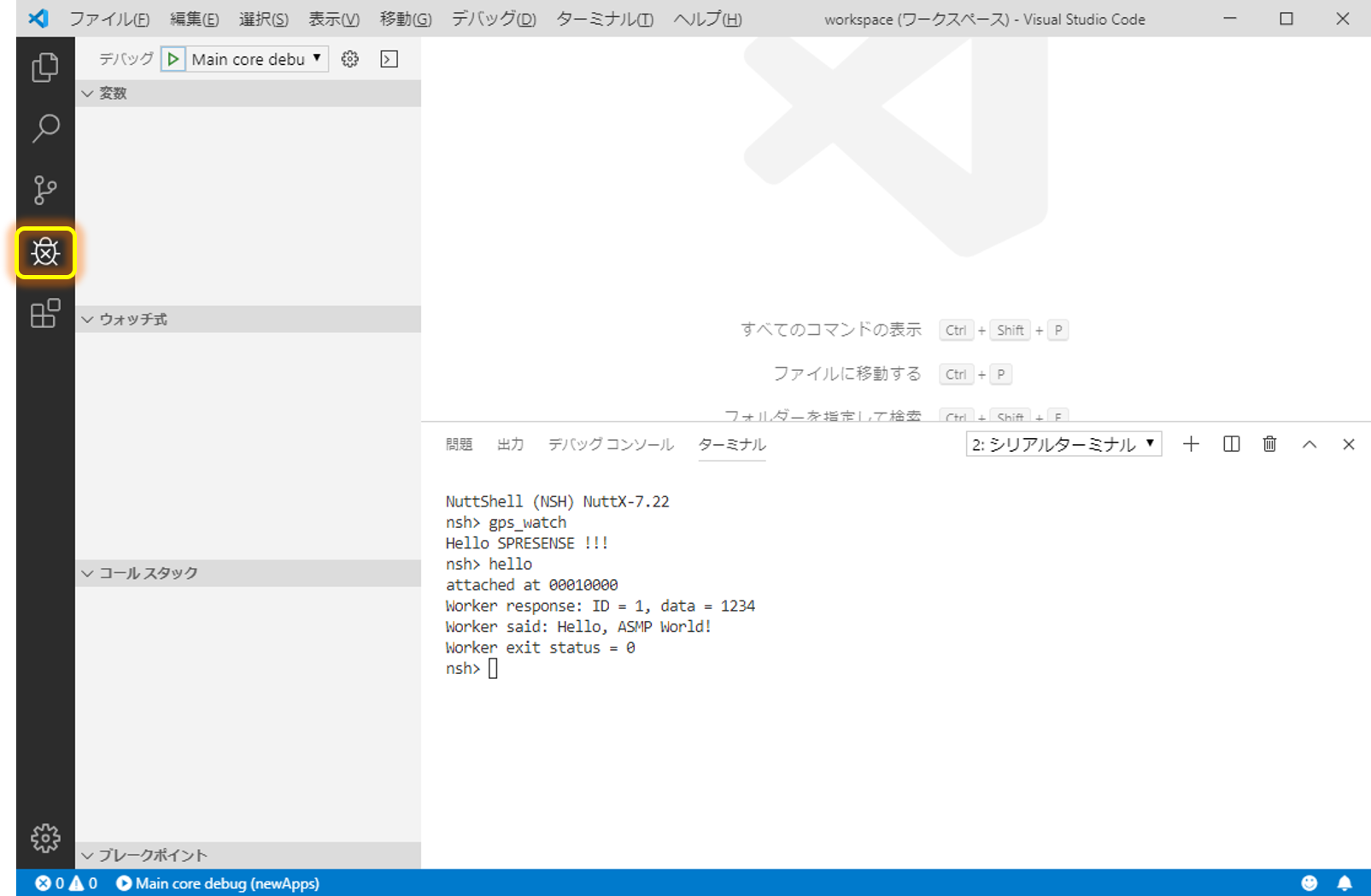Viewport: 1371px width, 896px height.
Task: Kill the terminal with the trash icon
Action: (x=1269, y=443)
